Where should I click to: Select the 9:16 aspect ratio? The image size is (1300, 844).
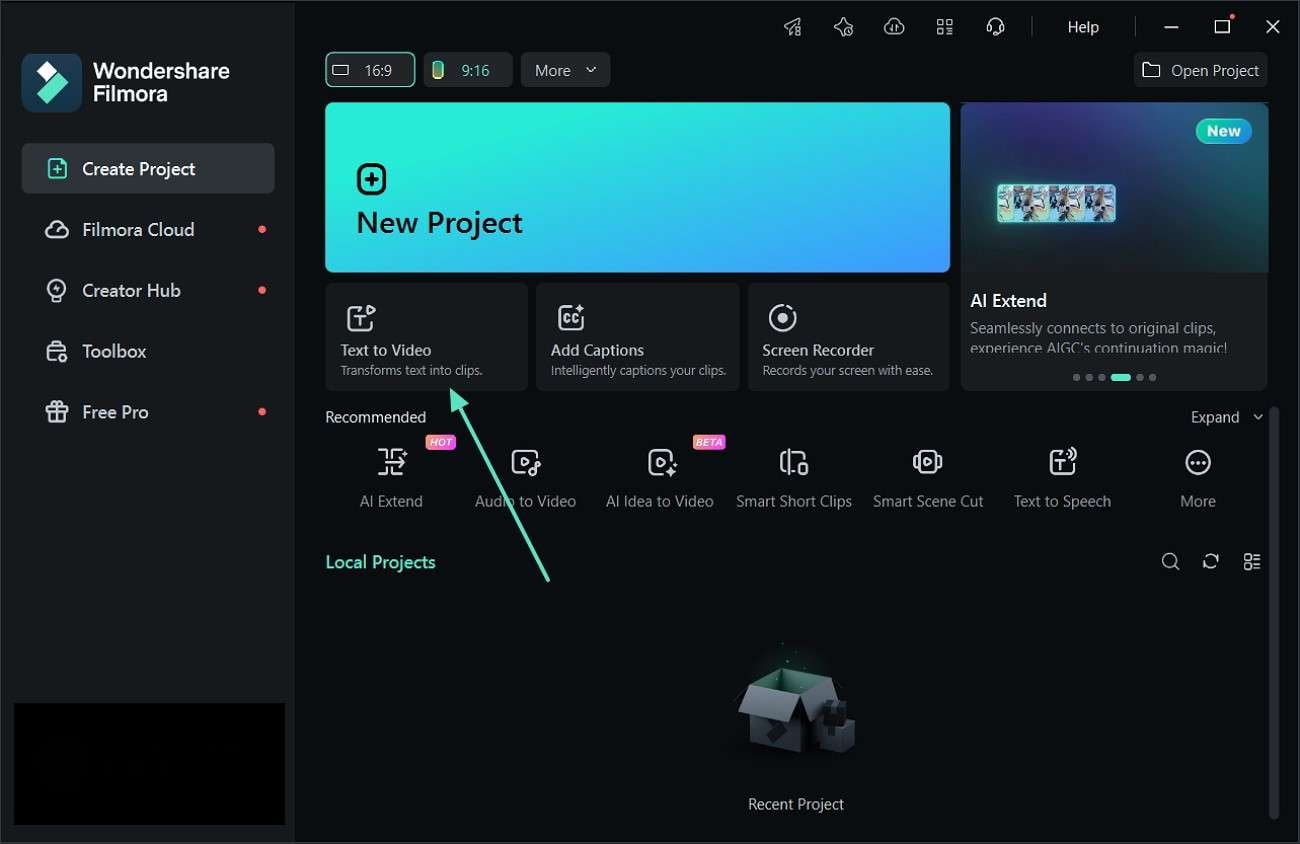(x=468, y=70)
